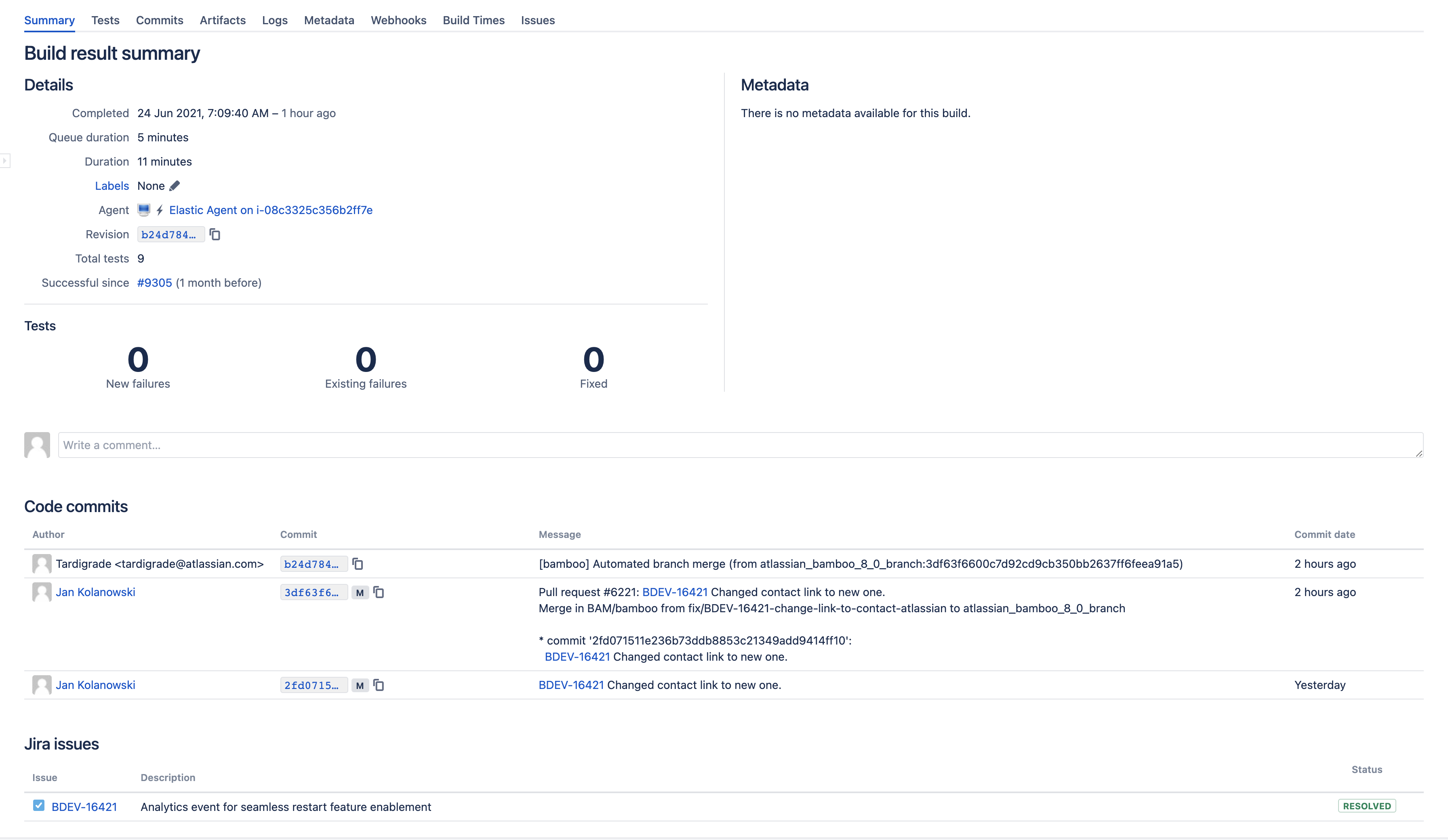Screen dimensions: 1448x840
Task: Click Jan Kolanowski avatar in 3df63f6 row
Action: [42, 592]
